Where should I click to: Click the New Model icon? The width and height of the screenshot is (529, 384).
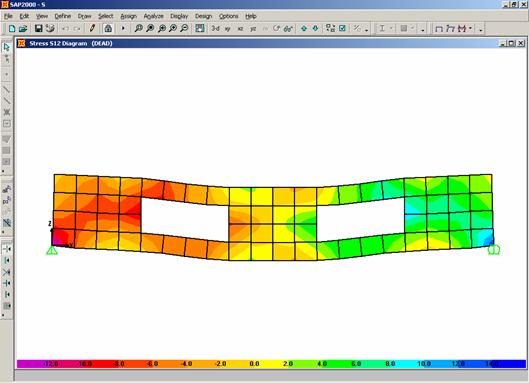[12, 29]
